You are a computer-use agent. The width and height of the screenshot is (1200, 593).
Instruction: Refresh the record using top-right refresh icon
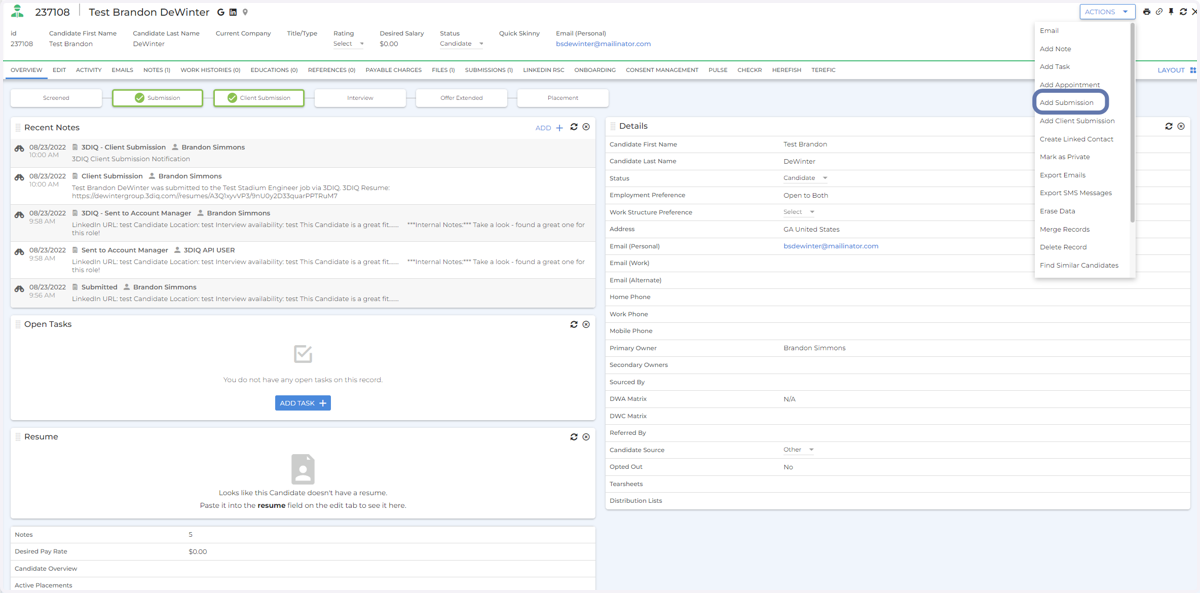1183,12
